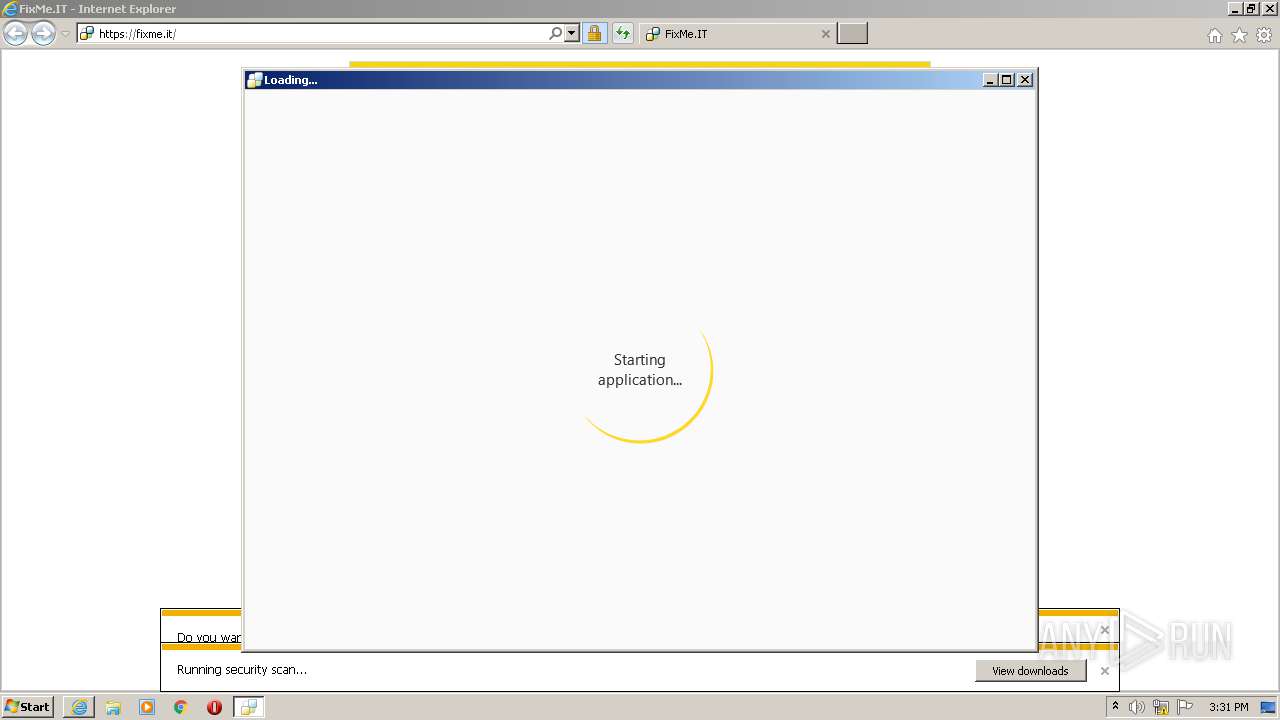Open Internet Explorer taskbar icon

point(79,707)
